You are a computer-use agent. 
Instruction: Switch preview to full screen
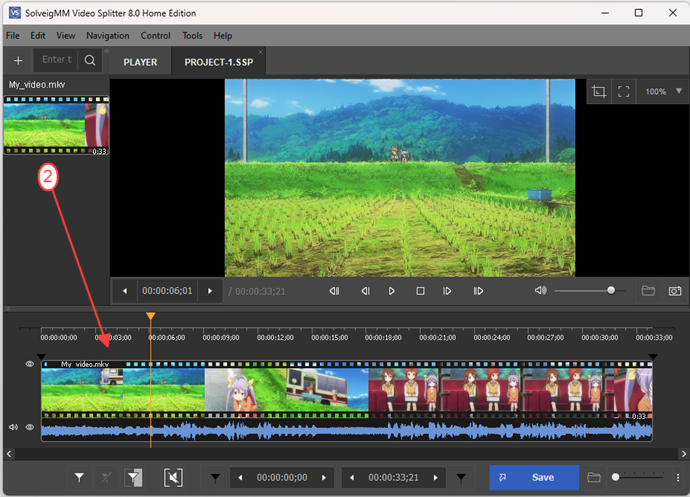pyautogui.click(x=623, y=92)
